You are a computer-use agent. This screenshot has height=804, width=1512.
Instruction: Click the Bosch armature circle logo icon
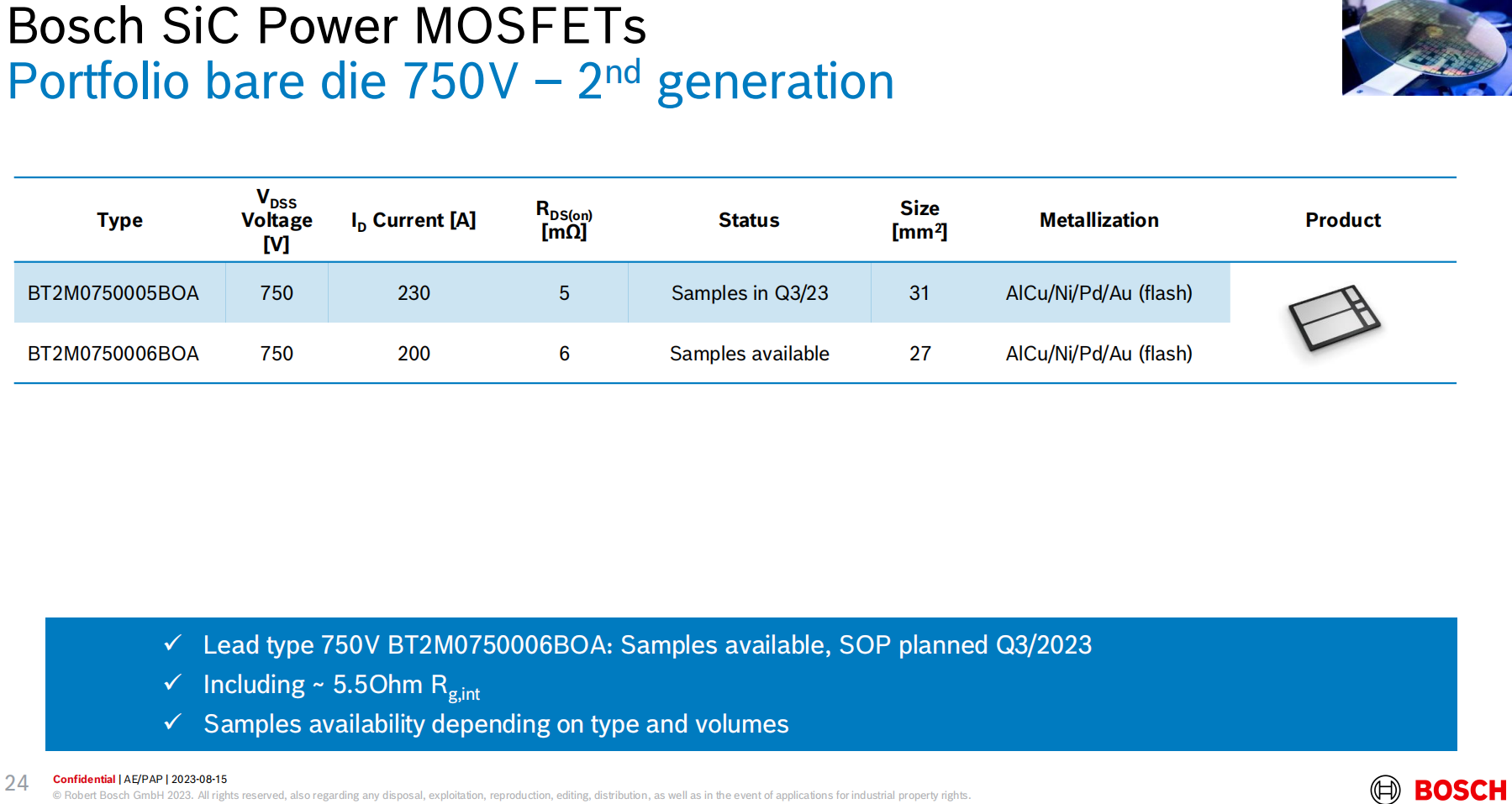(1385, 790)
